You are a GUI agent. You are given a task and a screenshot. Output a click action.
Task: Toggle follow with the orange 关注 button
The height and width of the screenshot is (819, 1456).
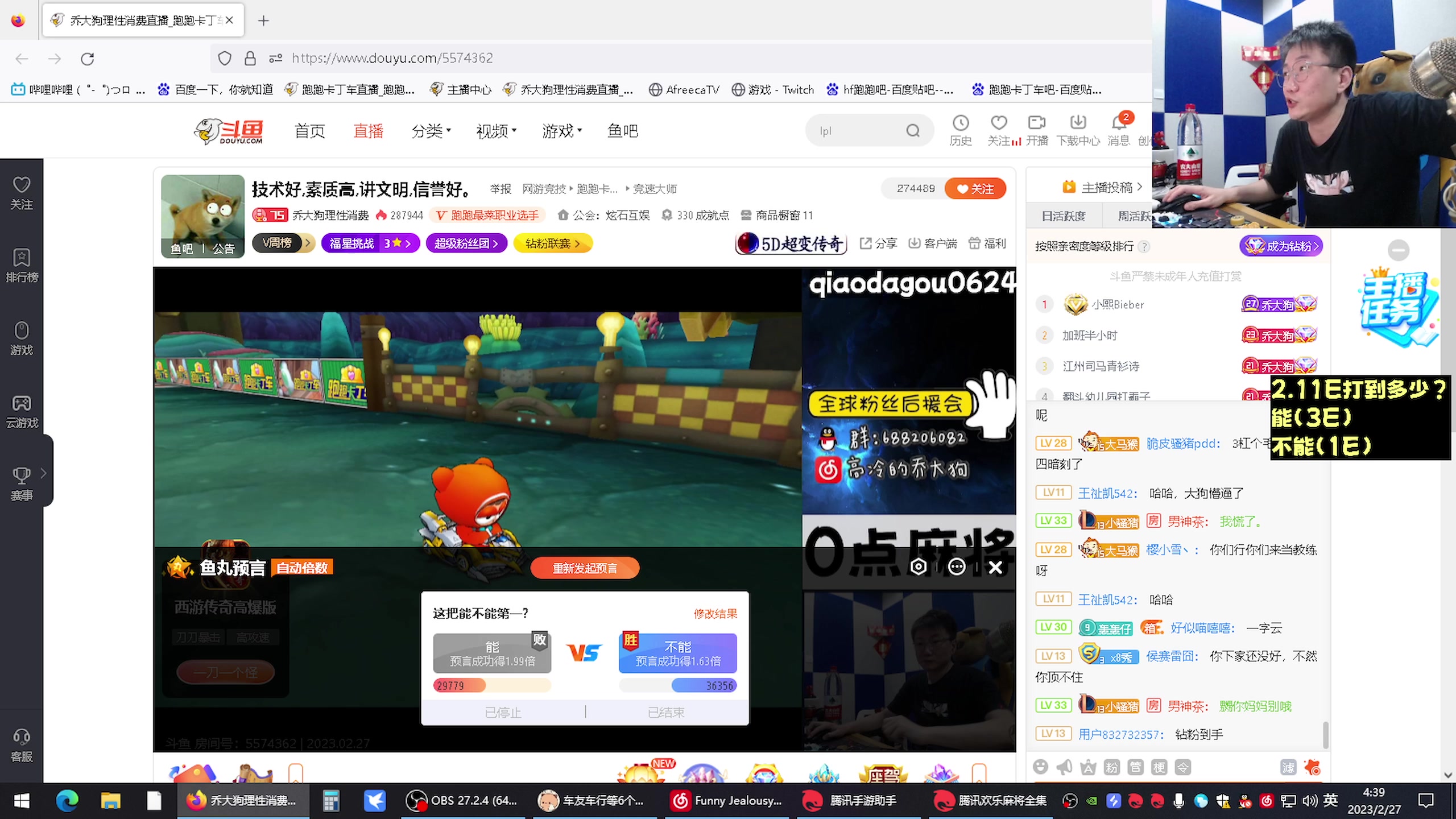pos(975,189)
